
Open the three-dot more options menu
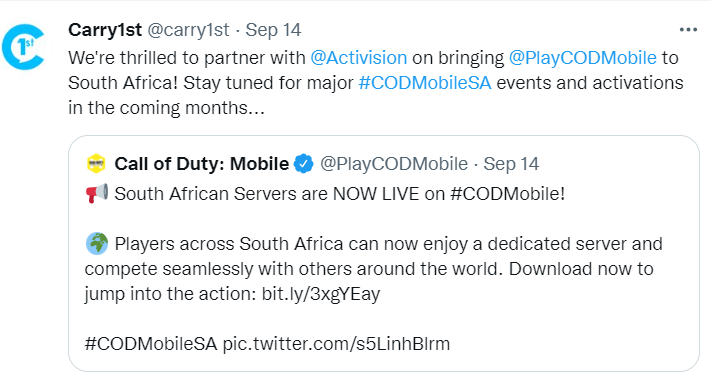pos(688,30)
